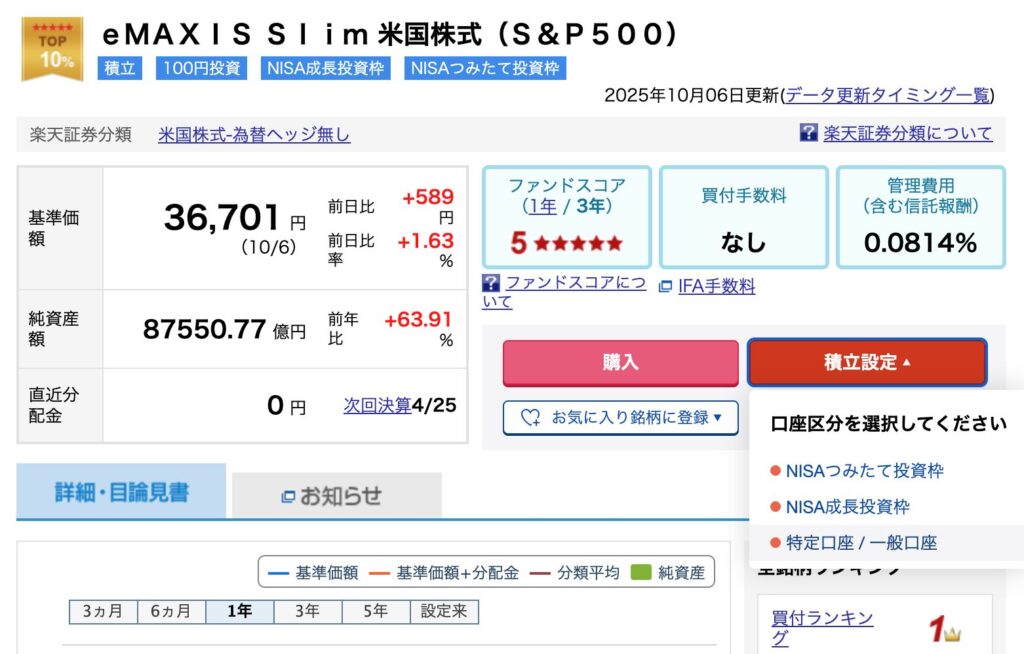Toggle the 基準価額 blue line legend
The image size is (1024, 654).
314,573
